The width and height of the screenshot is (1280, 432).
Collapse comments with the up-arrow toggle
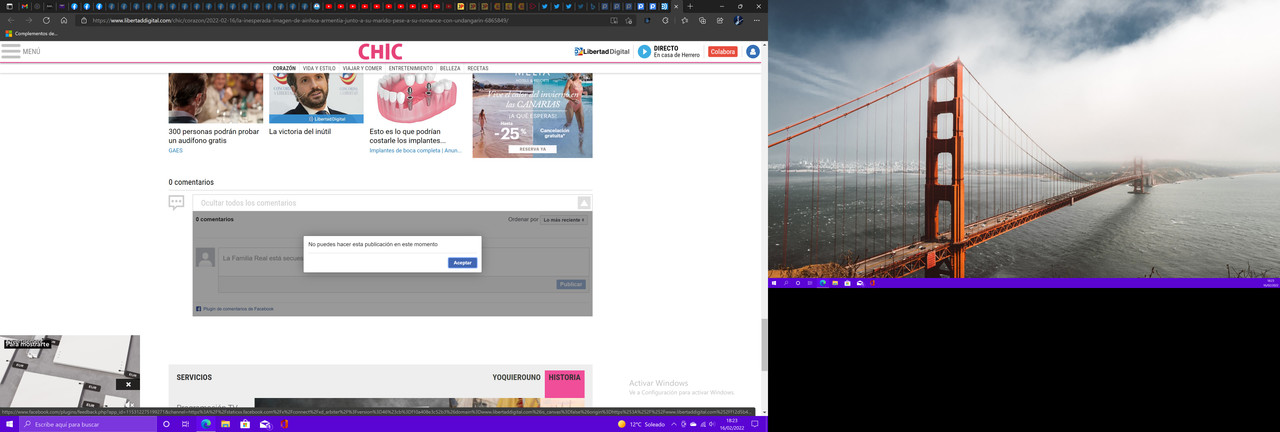(583, 203)
